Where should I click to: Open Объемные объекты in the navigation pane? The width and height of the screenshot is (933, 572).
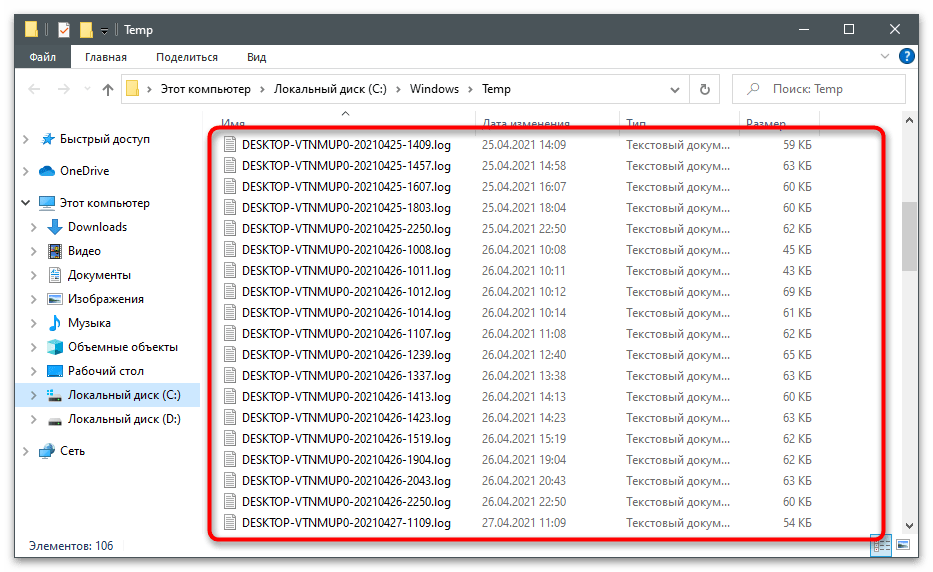click(123, 347)
